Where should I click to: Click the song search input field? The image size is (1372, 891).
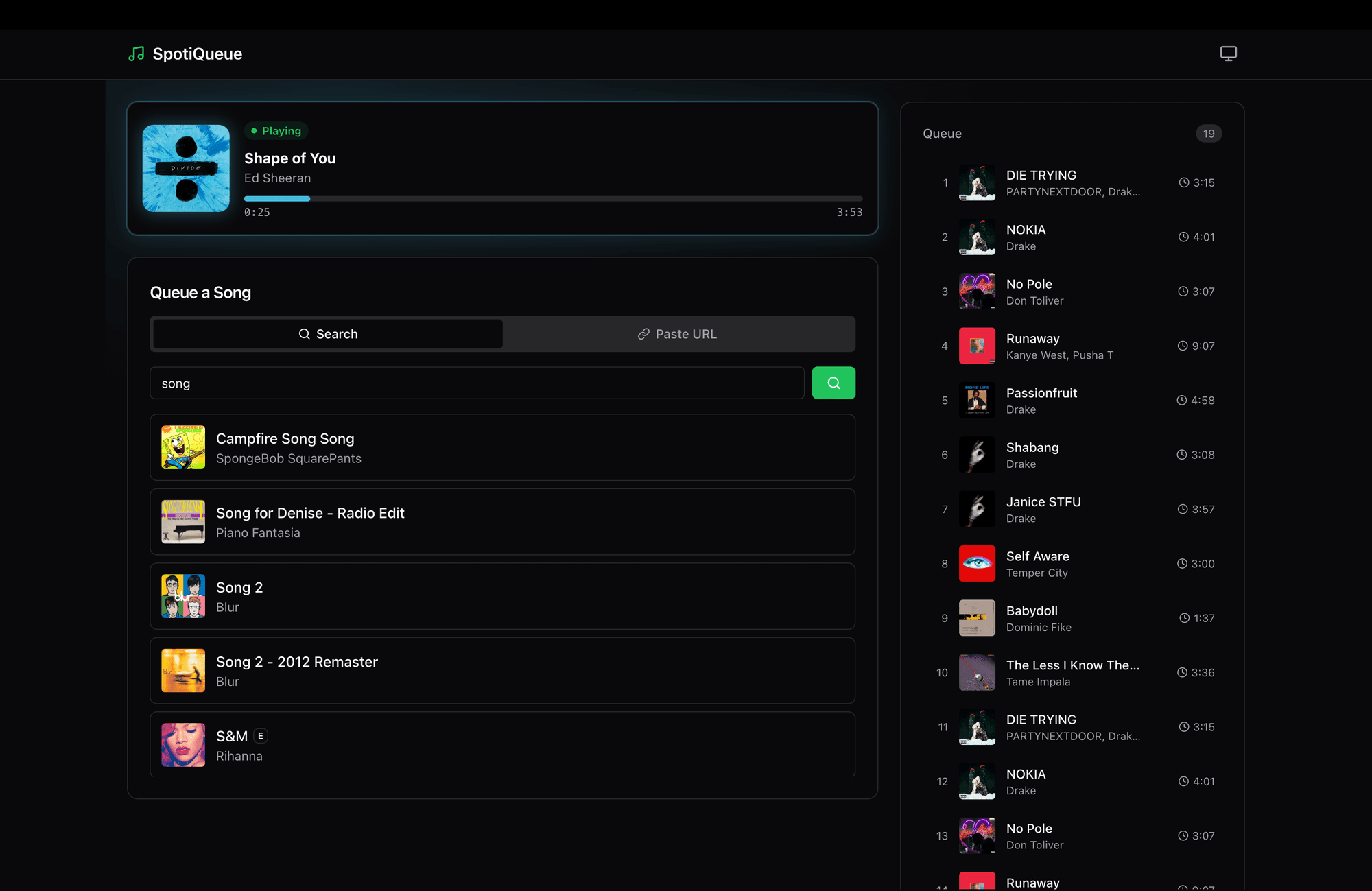pos(477,383)
